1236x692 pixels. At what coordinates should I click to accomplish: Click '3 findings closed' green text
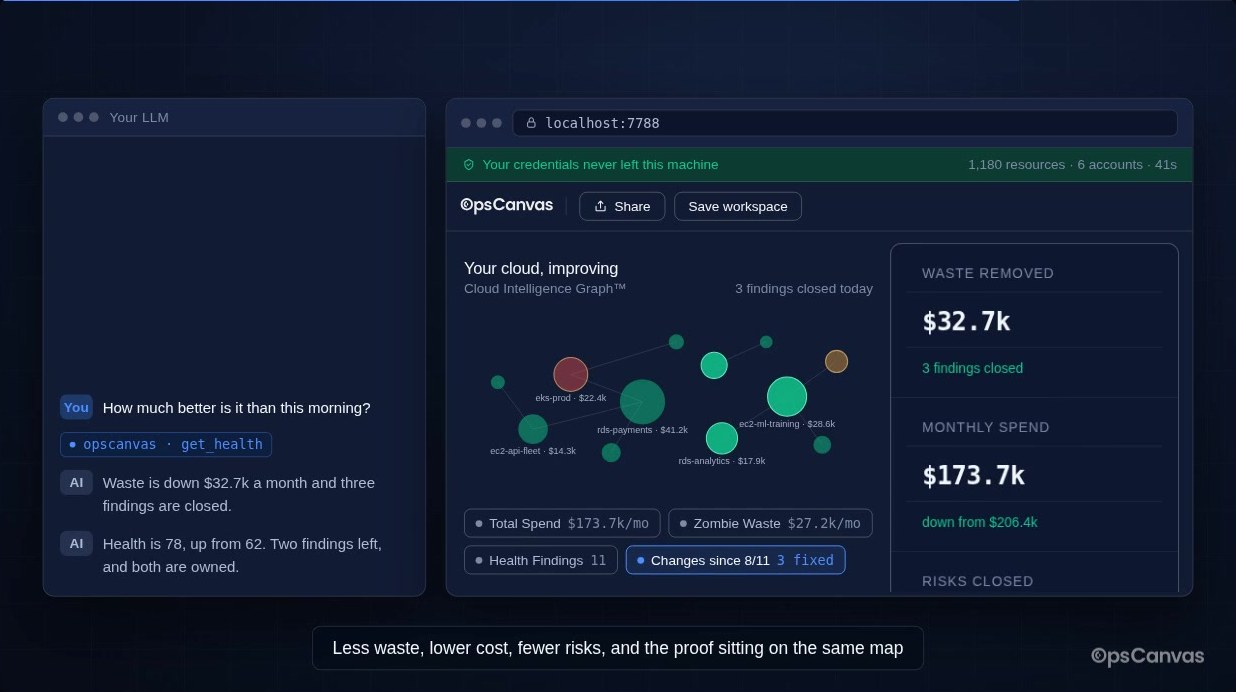coord(972,368)
